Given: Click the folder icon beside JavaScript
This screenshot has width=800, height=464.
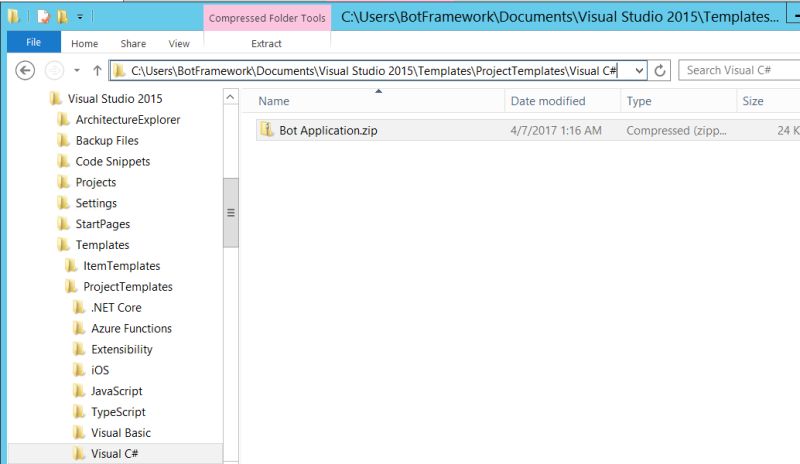Looking at the screenshot, I should coord(79,391).
